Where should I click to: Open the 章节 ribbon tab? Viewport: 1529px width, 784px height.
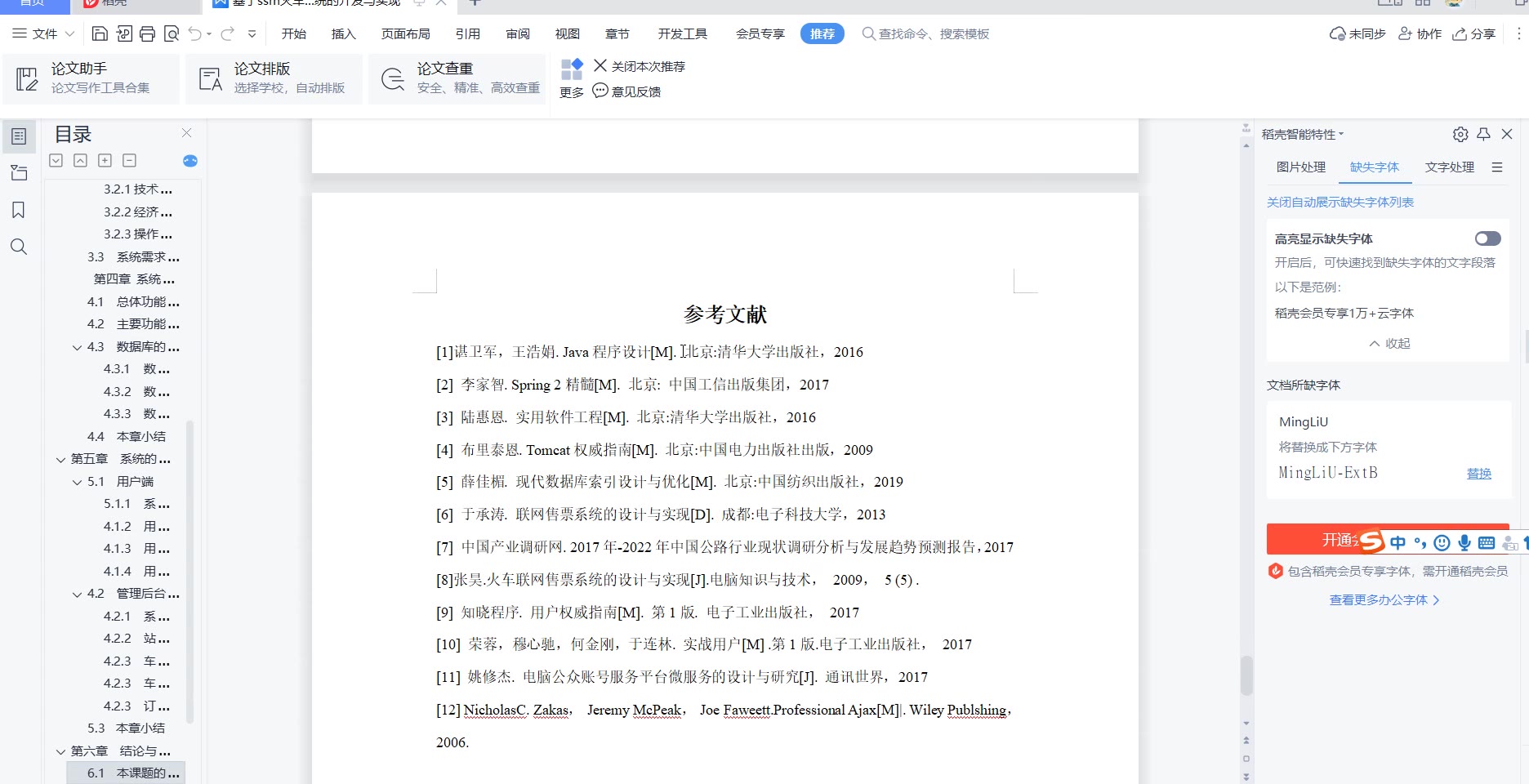(617, 33)
